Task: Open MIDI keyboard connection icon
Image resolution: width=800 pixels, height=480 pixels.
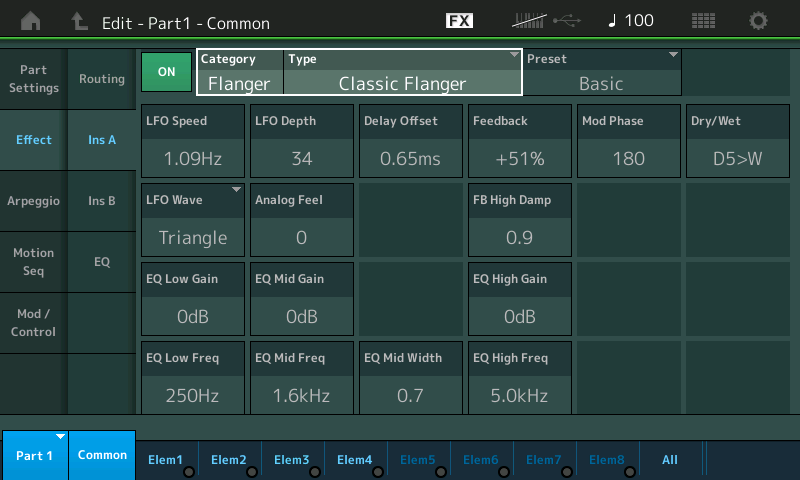Action: 529,21
